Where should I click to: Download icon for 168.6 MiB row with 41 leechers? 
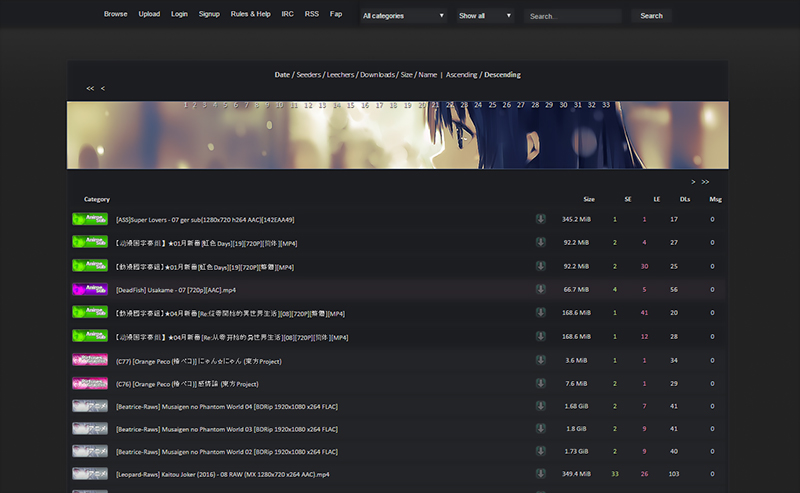(540, 312)
